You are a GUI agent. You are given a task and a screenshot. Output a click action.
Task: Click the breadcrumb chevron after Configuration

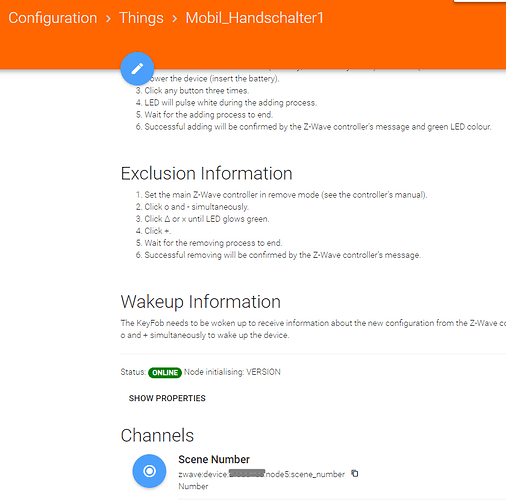click(x=108, y=19)
